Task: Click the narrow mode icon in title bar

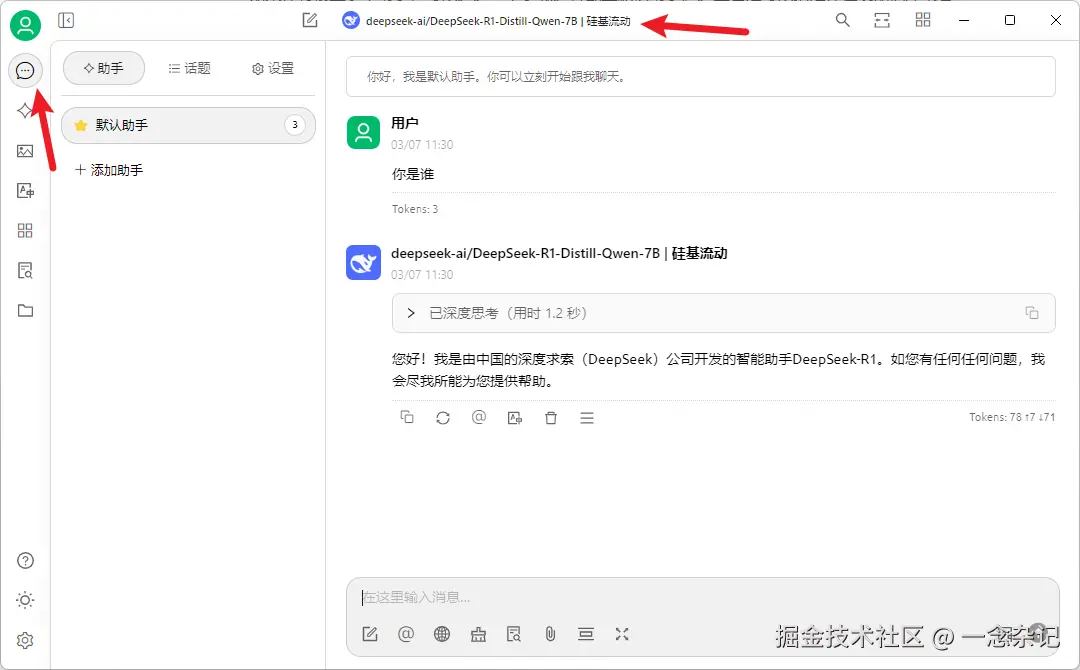Action: tap(882, 21)
